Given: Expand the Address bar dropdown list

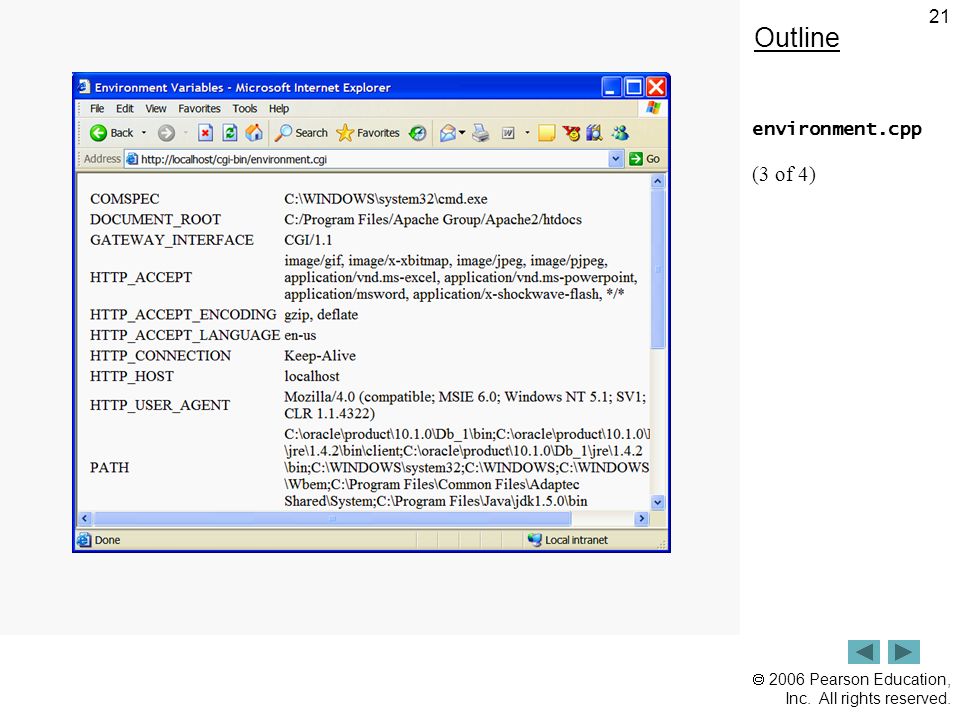Looking at the screenshot, I should coord(615,159).
